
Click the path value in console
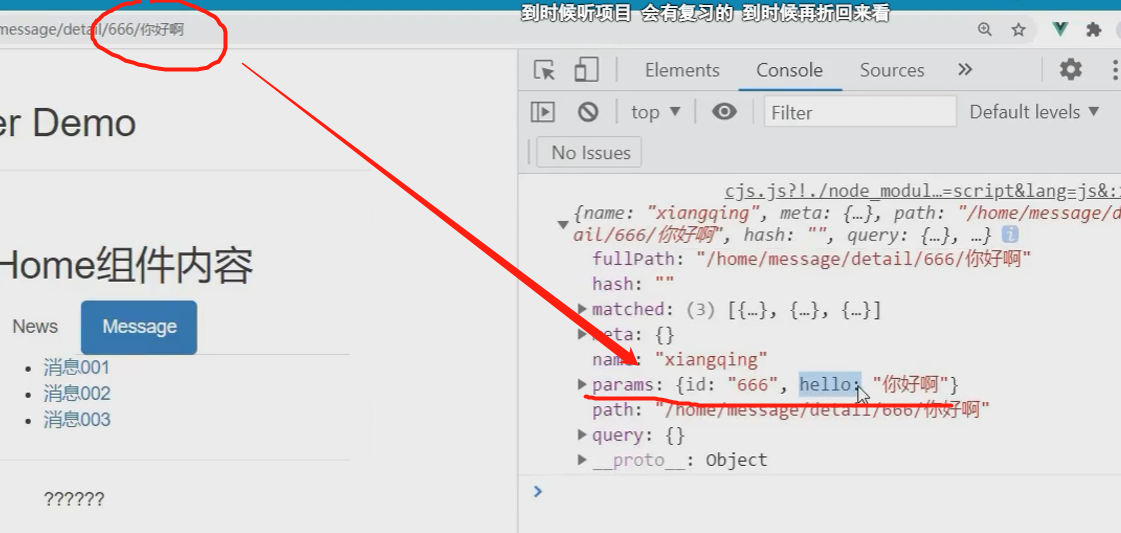pos(822,410)
